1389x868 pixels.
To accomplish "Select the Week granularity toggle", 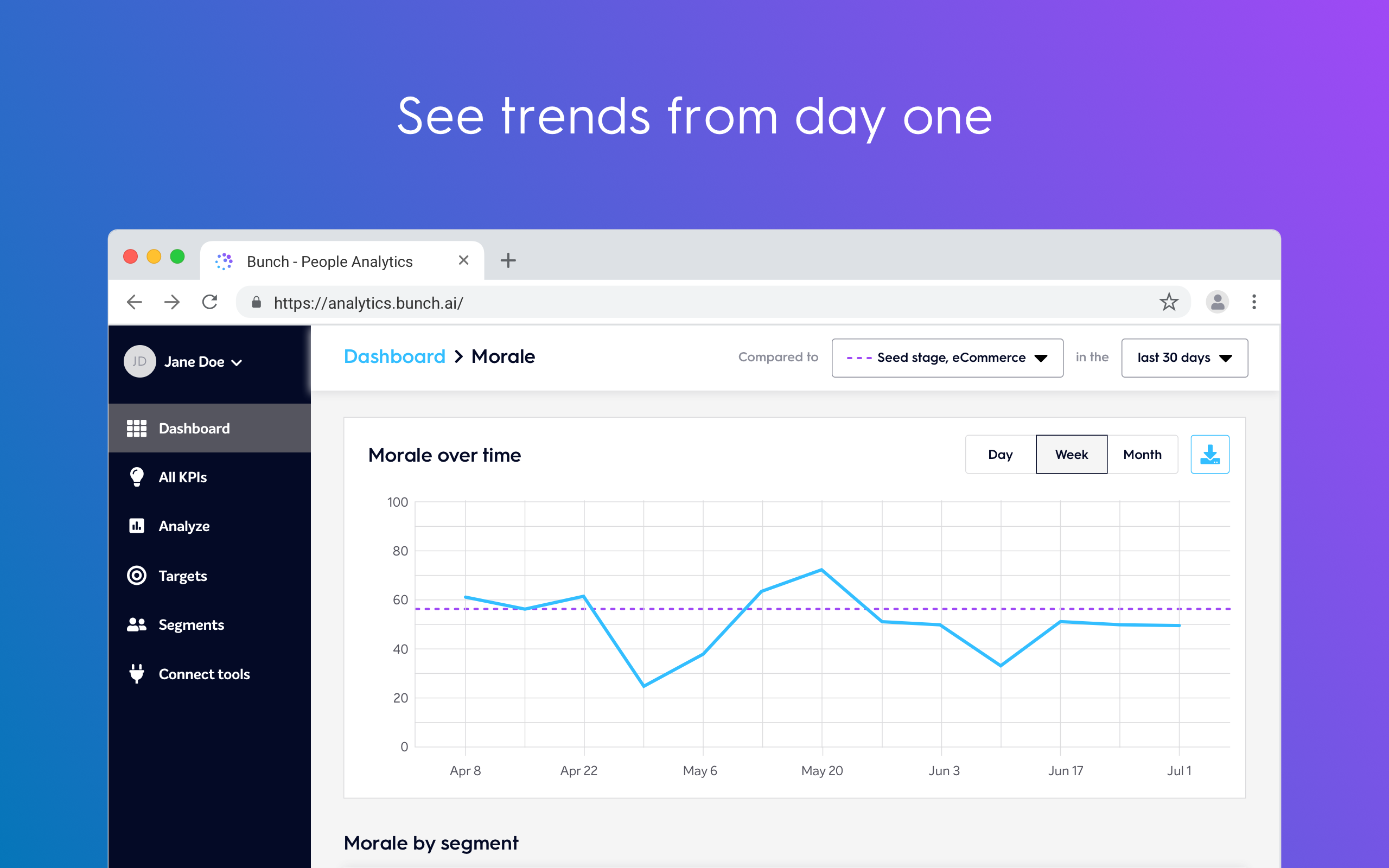I will click(1071, 454).
